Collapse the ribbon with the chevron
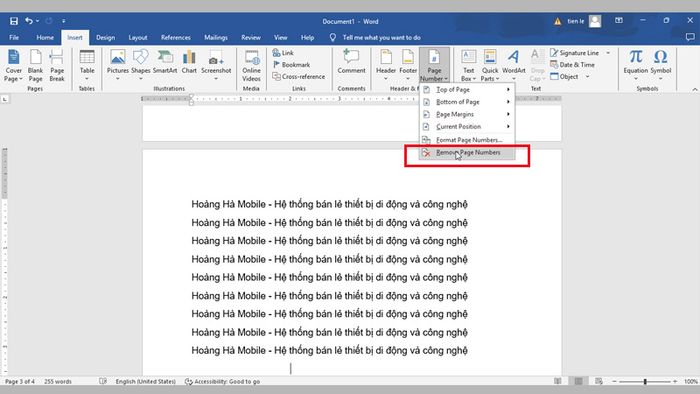The height and width of the screenshot is (394, 700). [x=695, y=90]
